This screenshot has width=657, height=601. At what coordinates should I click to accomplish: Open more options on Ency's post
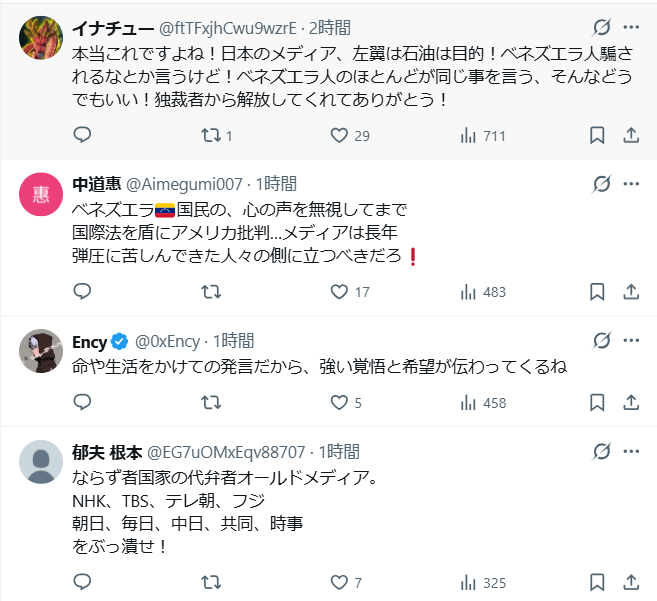631,341
